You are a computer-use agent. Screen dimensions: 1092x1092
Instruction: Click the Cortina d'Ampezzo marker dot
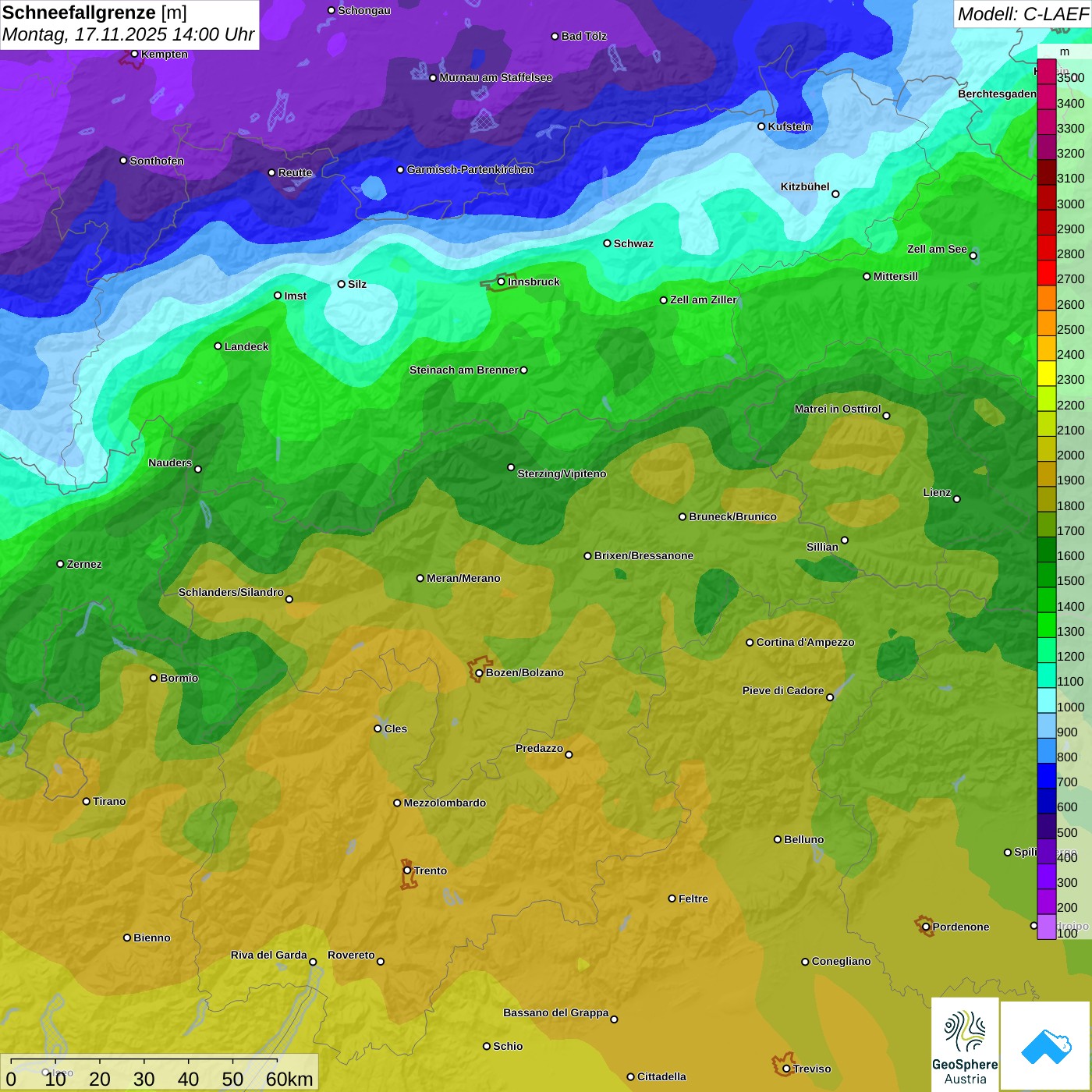click(x=750, y=643)
